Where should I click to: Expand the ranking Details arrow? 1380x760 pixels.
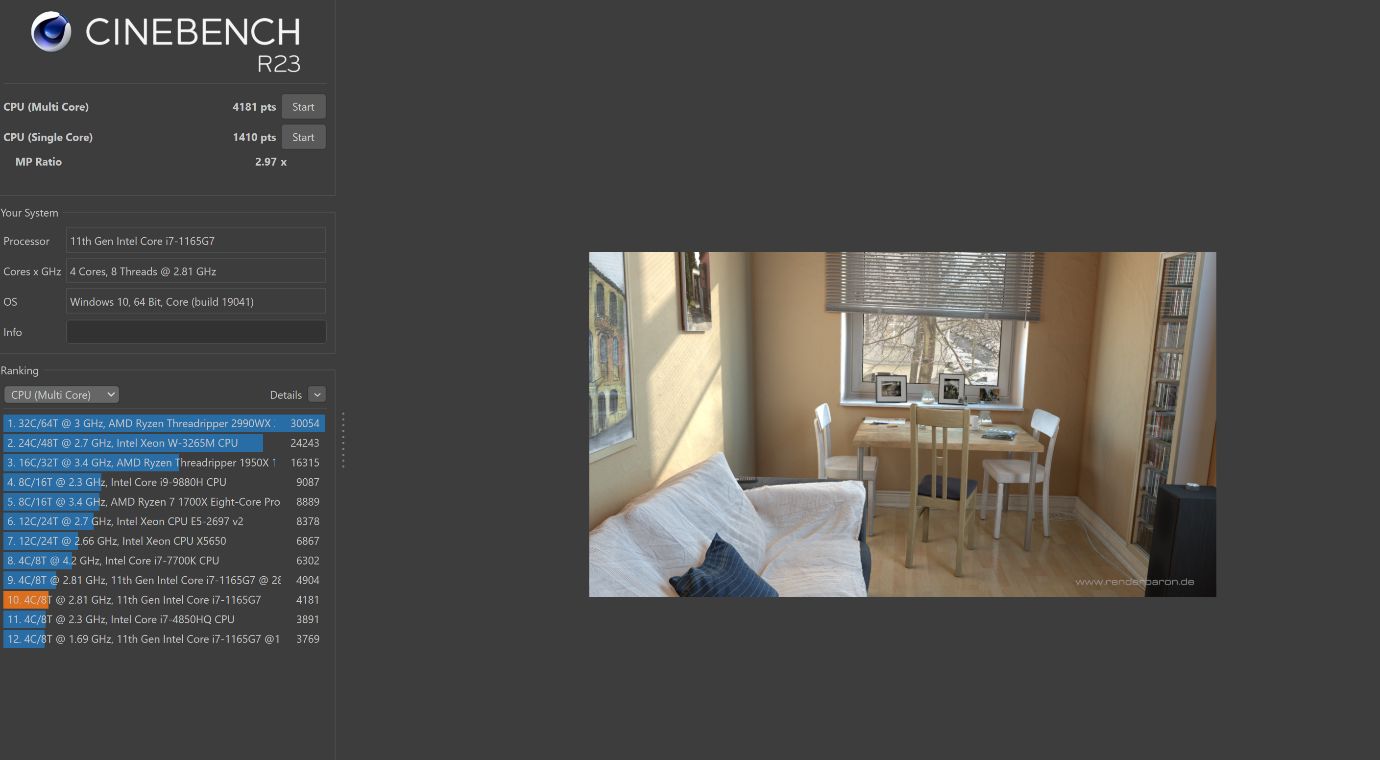(x=317, y=395)
